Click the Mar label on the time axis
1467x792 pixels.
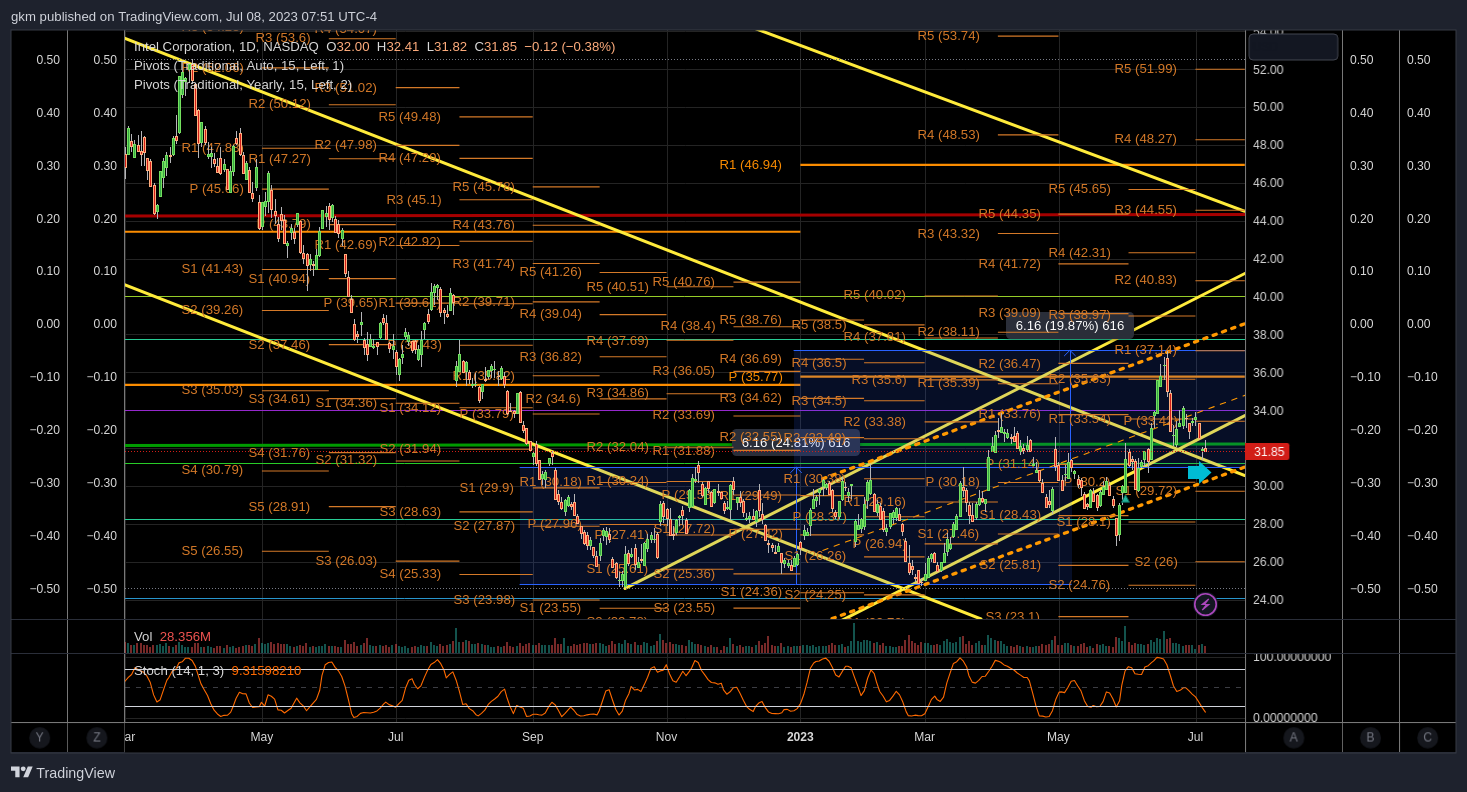pos(925,737)
